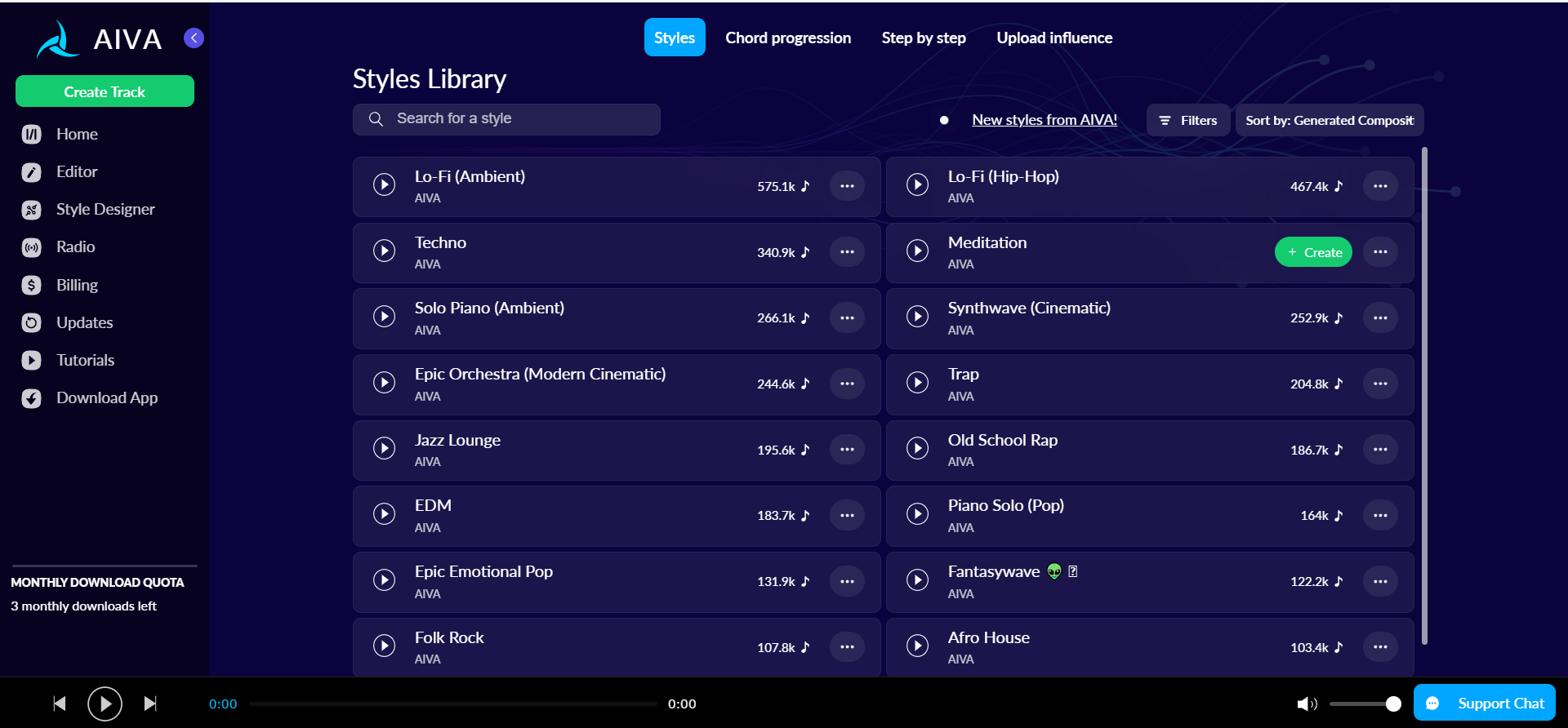
Task: Click the green Create Track button
Action: 105,91
